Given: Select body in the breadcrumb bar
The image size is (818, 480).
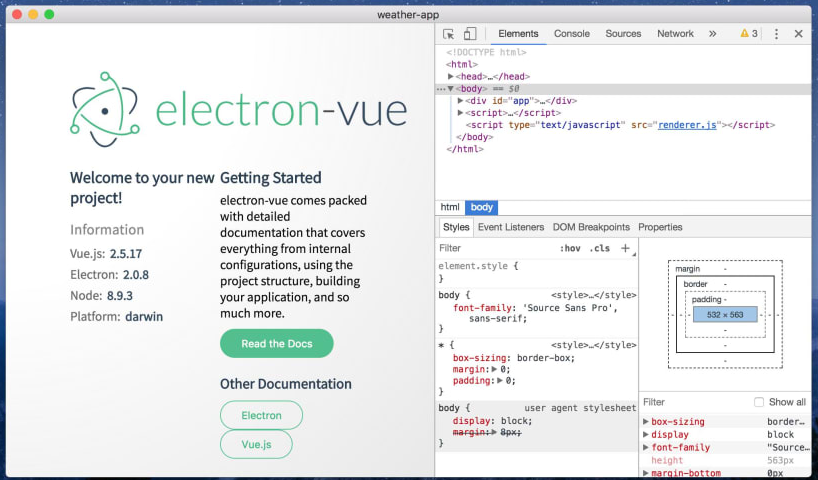Looking at the screenshot, I should click(x=482, y=207).
